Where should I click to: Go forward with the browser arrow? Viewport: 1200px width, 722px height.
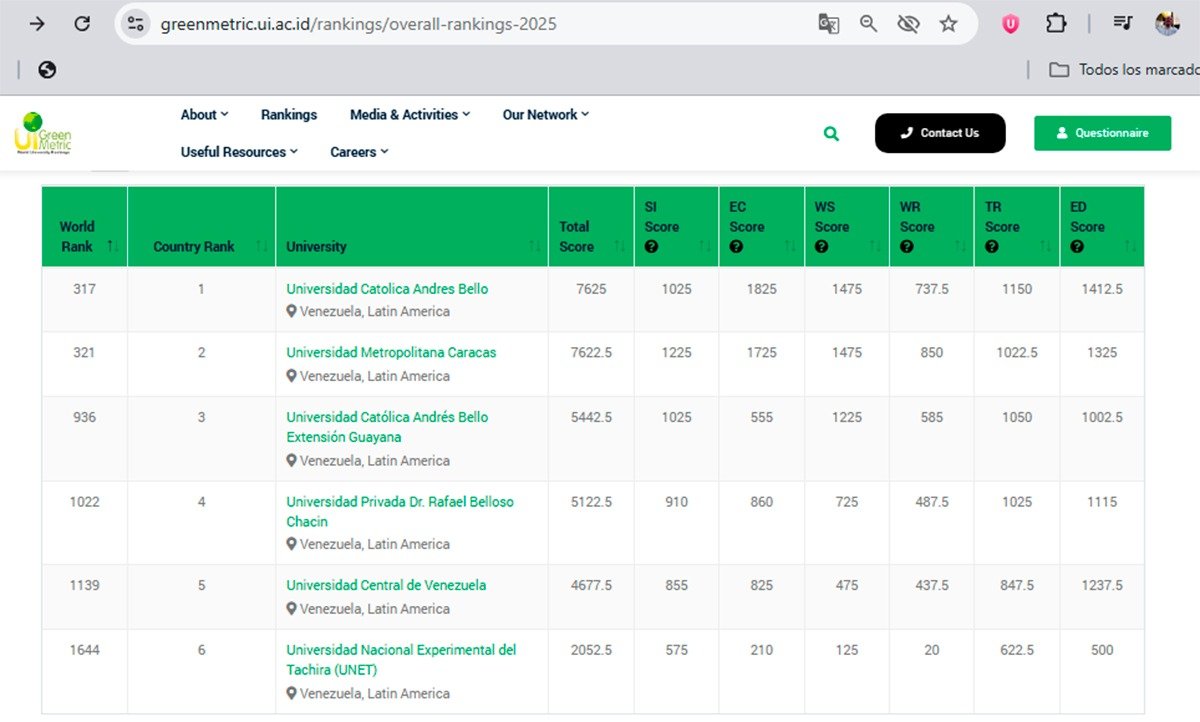coord(37,23)
